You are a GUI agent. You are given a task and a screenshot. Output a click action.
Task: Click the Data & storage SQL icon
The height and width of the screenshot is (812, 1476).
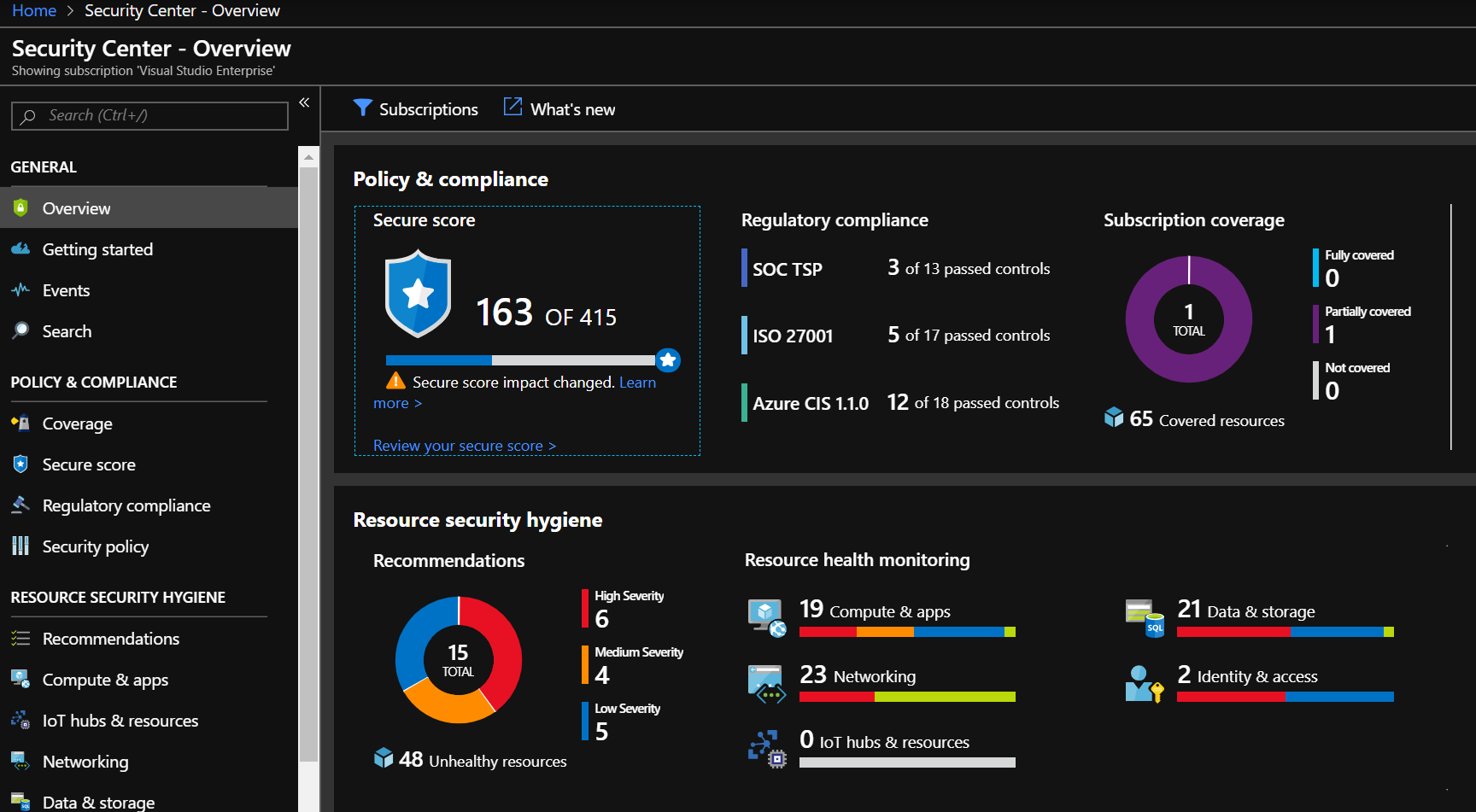click(1145, 617)
